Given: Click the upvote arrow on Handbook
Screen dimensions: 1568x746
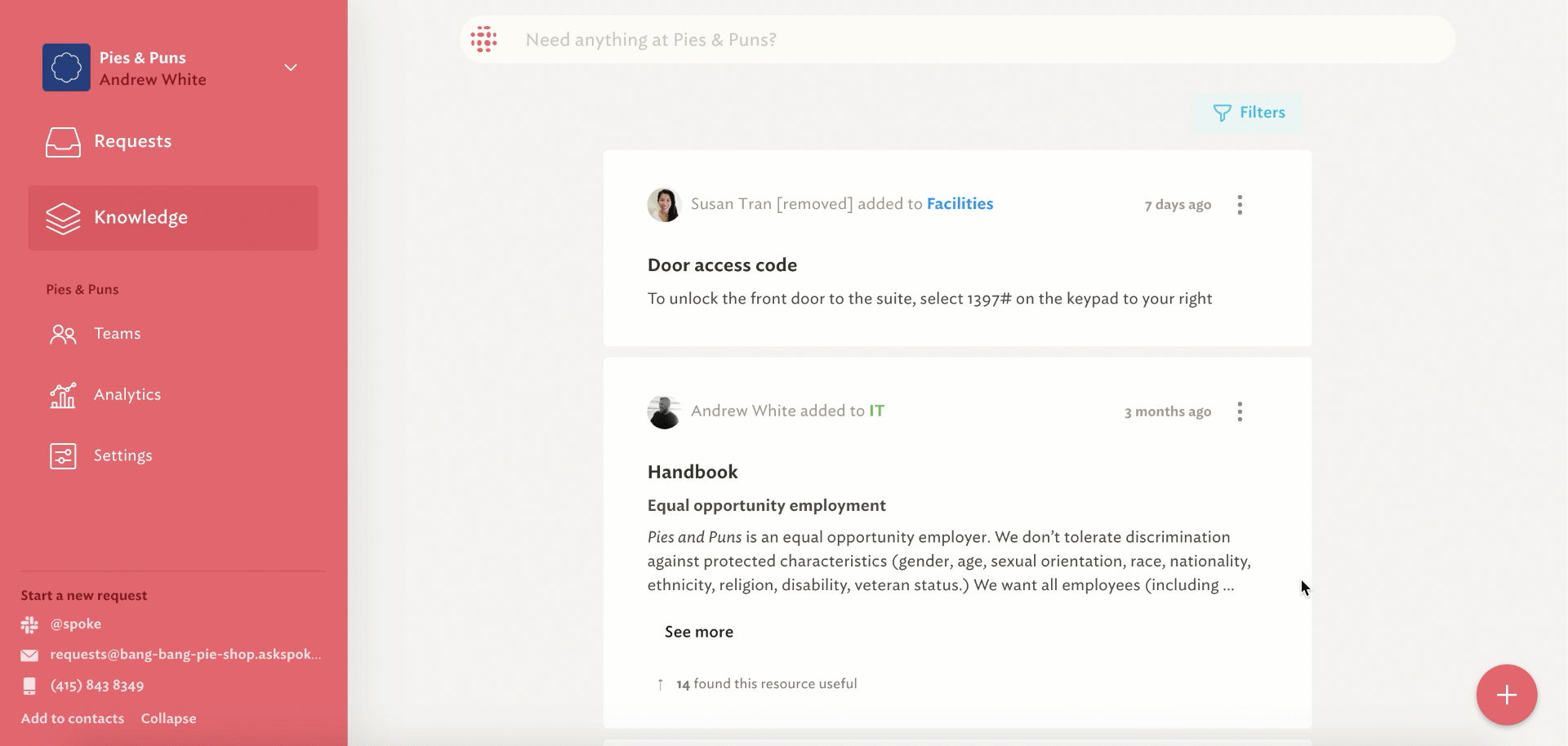Looking at the screenshot, I should point(660,685).
